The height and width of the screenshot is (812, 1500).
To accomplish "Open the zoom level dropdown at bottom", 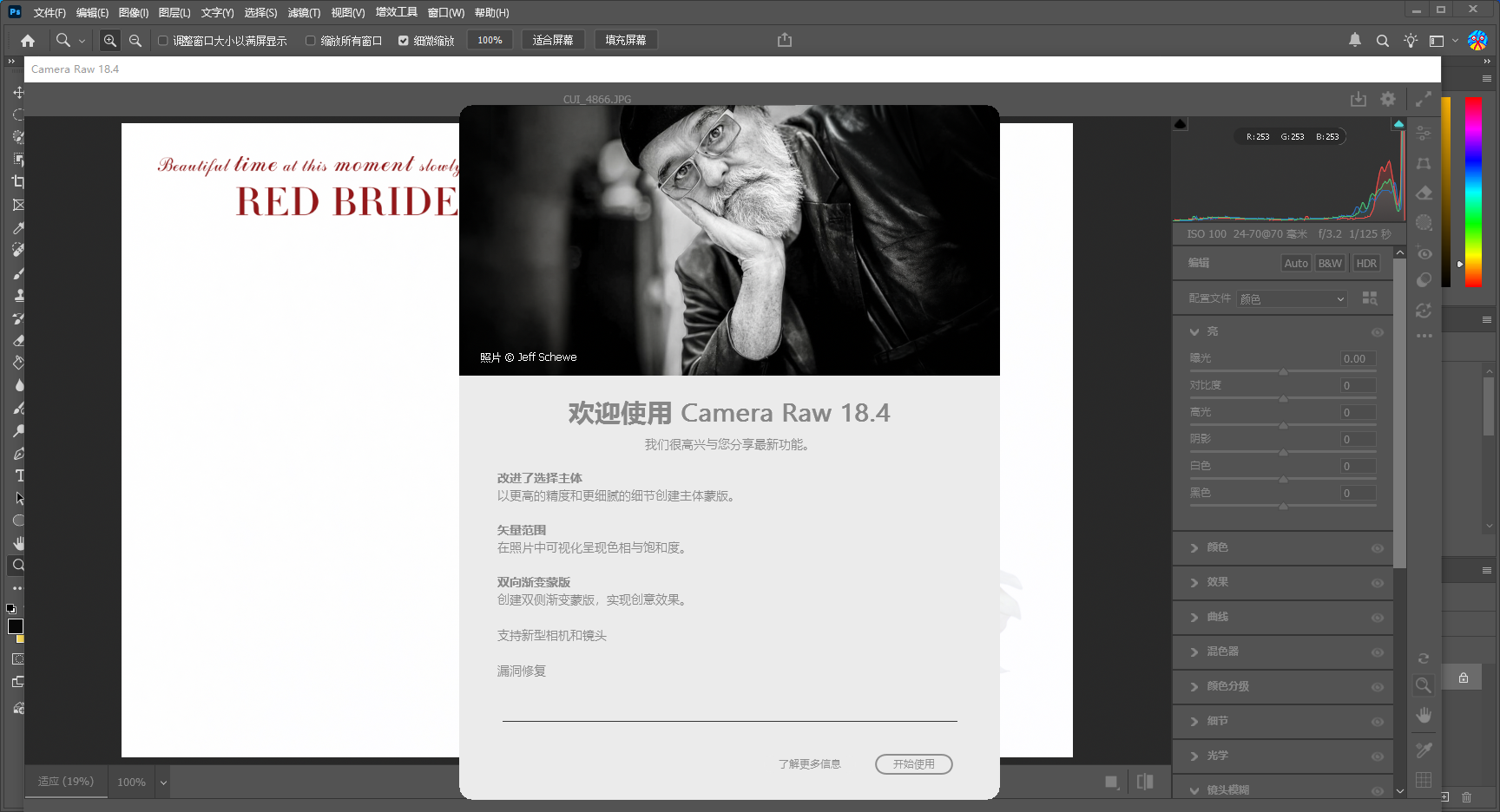I will point(162,783).
